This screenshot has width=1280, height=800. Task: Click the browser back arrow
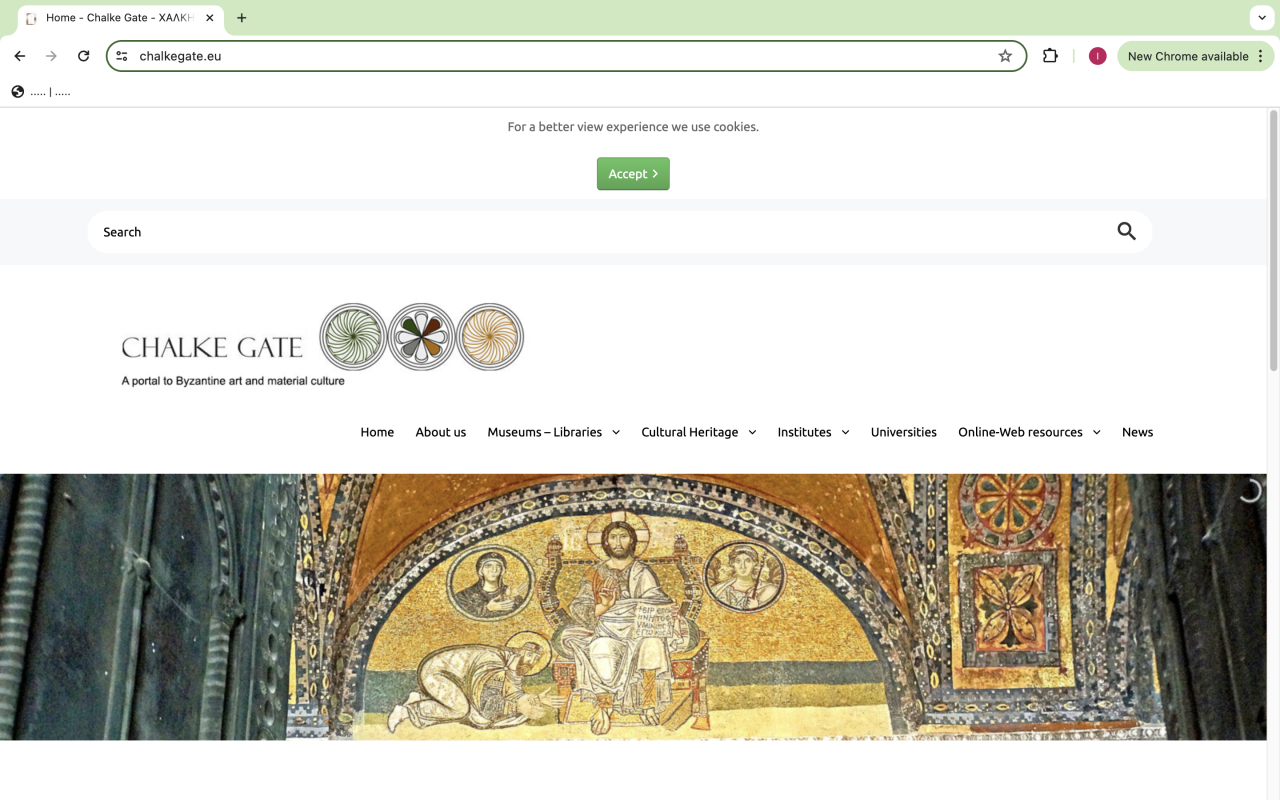(x=20, y=56)
